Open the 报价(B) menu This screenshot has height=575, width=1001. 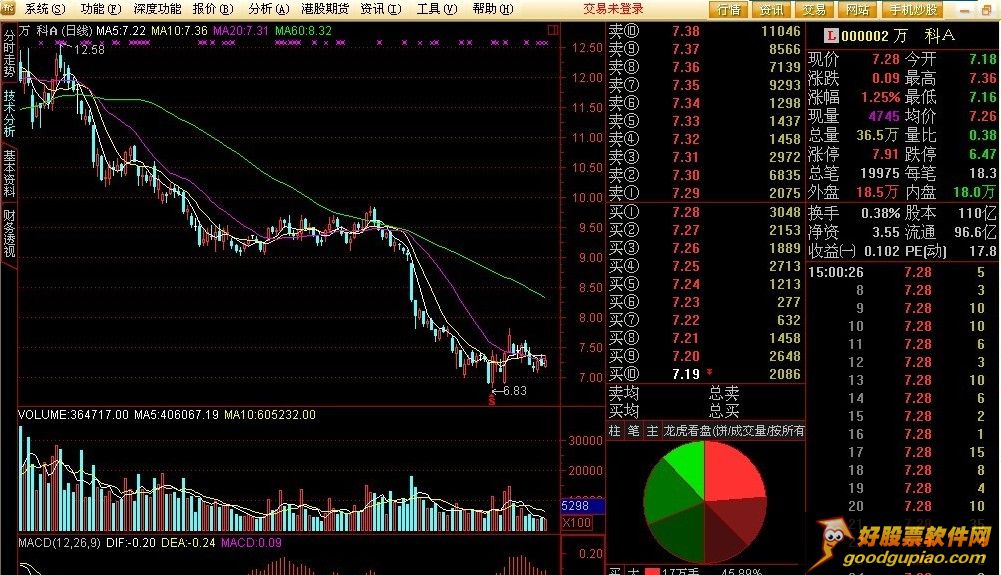point(213,9)
